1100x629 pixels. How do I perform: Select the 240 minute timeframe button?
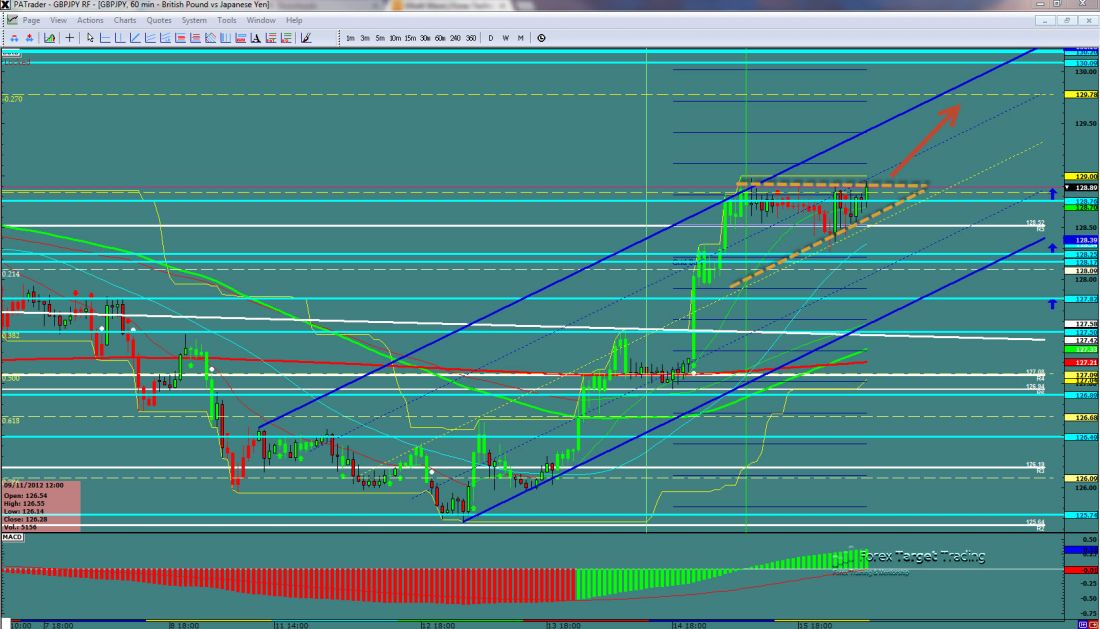coord(456,38)
